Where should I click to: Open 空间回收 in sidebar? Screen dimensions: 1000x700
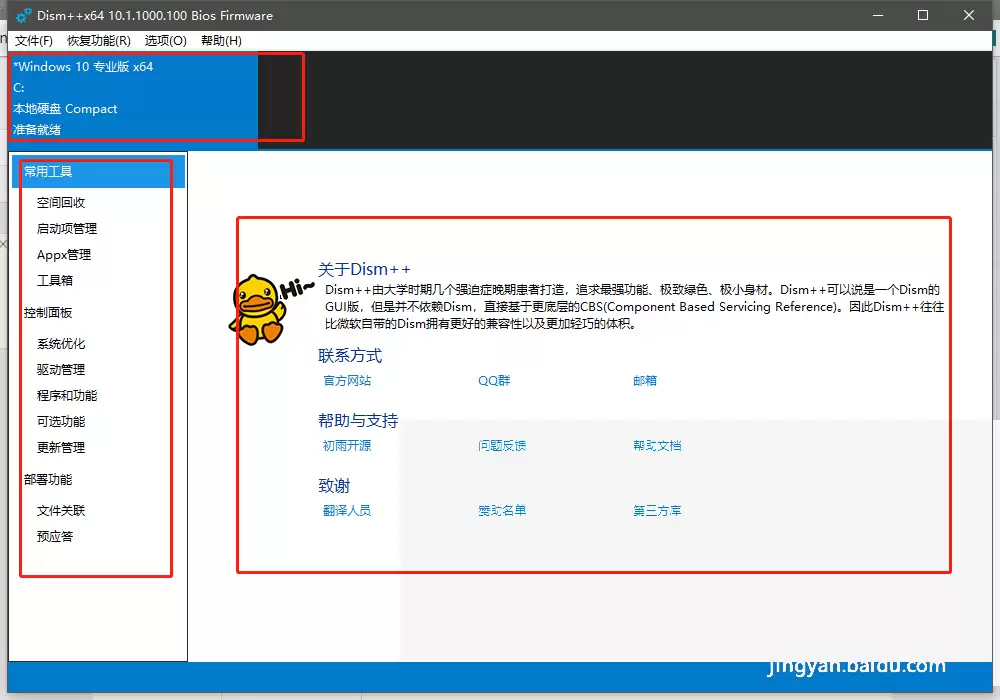click(61, 203)
